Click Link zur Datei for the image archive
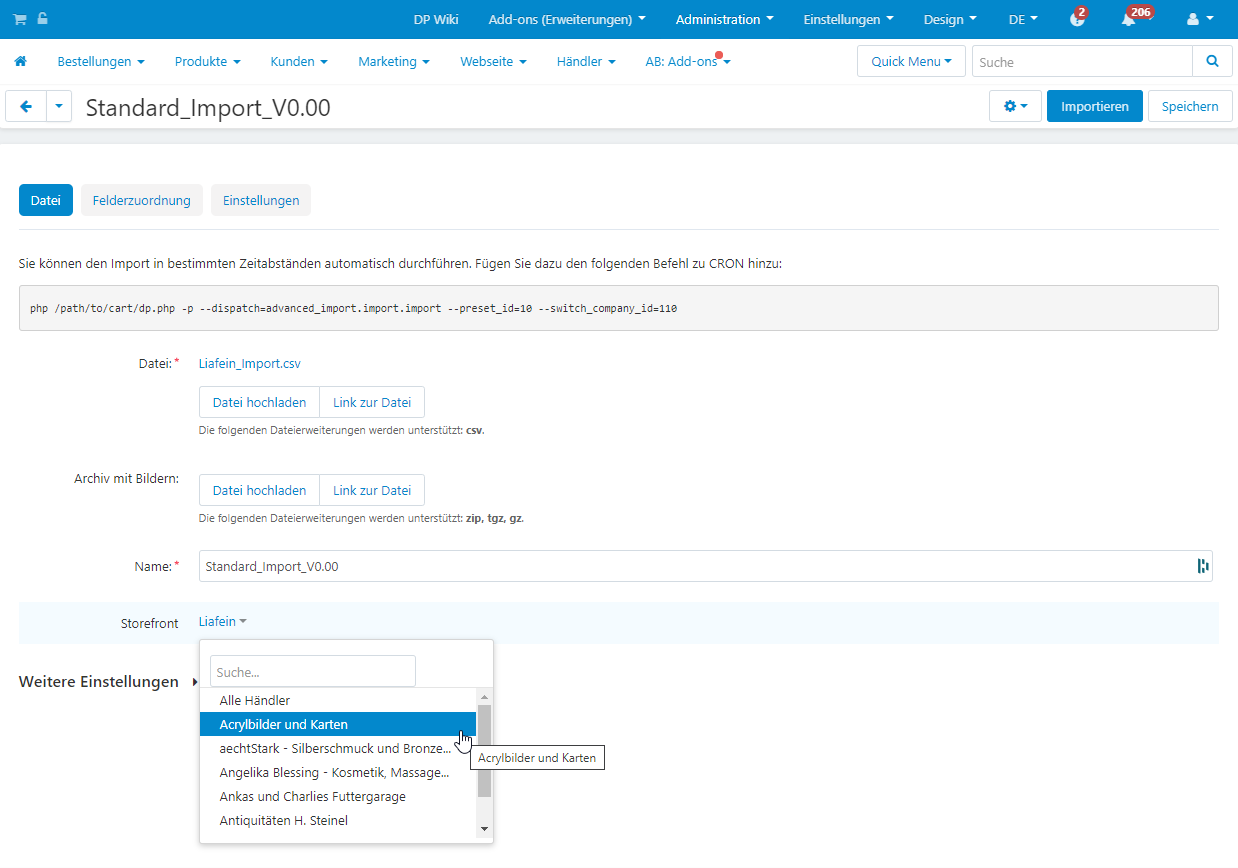 click(x=372, y=490)
